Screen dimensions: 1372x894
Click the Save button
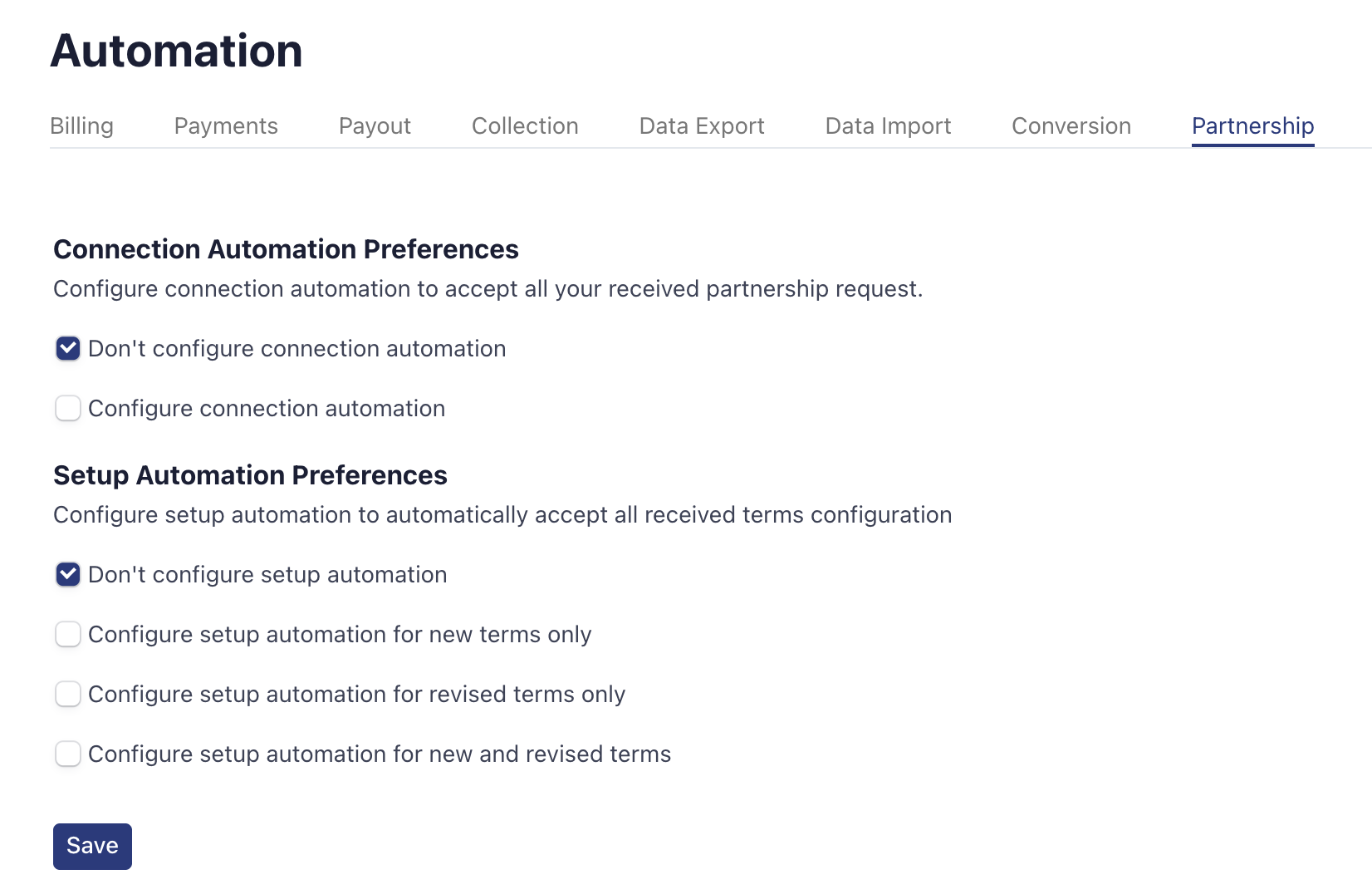pos(92,846)
